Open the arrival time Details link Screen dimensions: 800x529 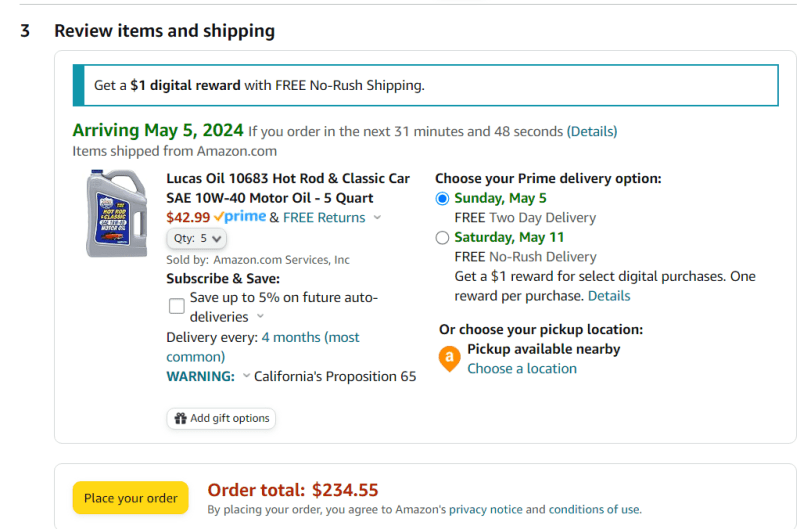tap(592, 131)
